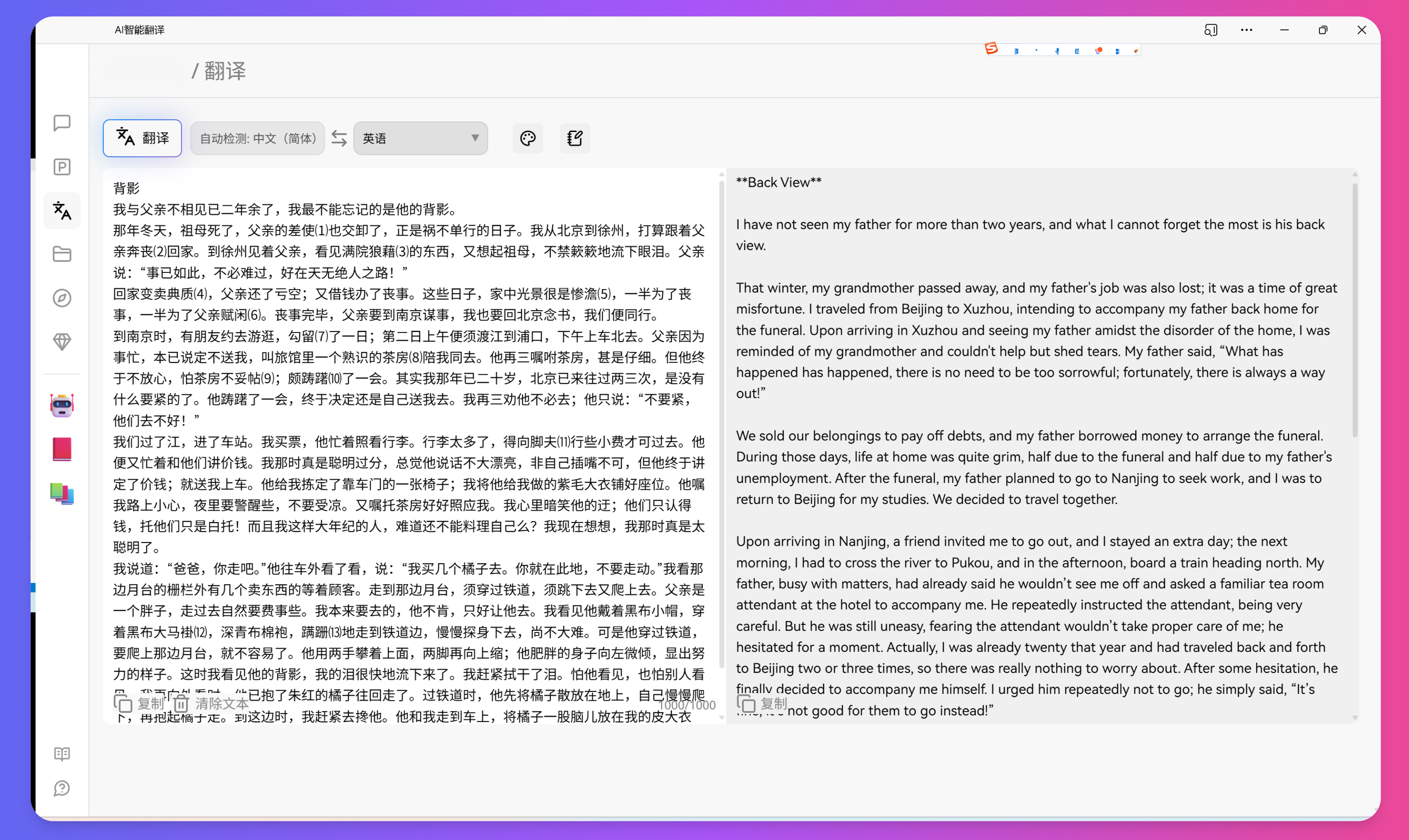Open the reading book section near bottom sidebar
The image size is (1409, 840).
pyautogui.click(x=62, y=754)
